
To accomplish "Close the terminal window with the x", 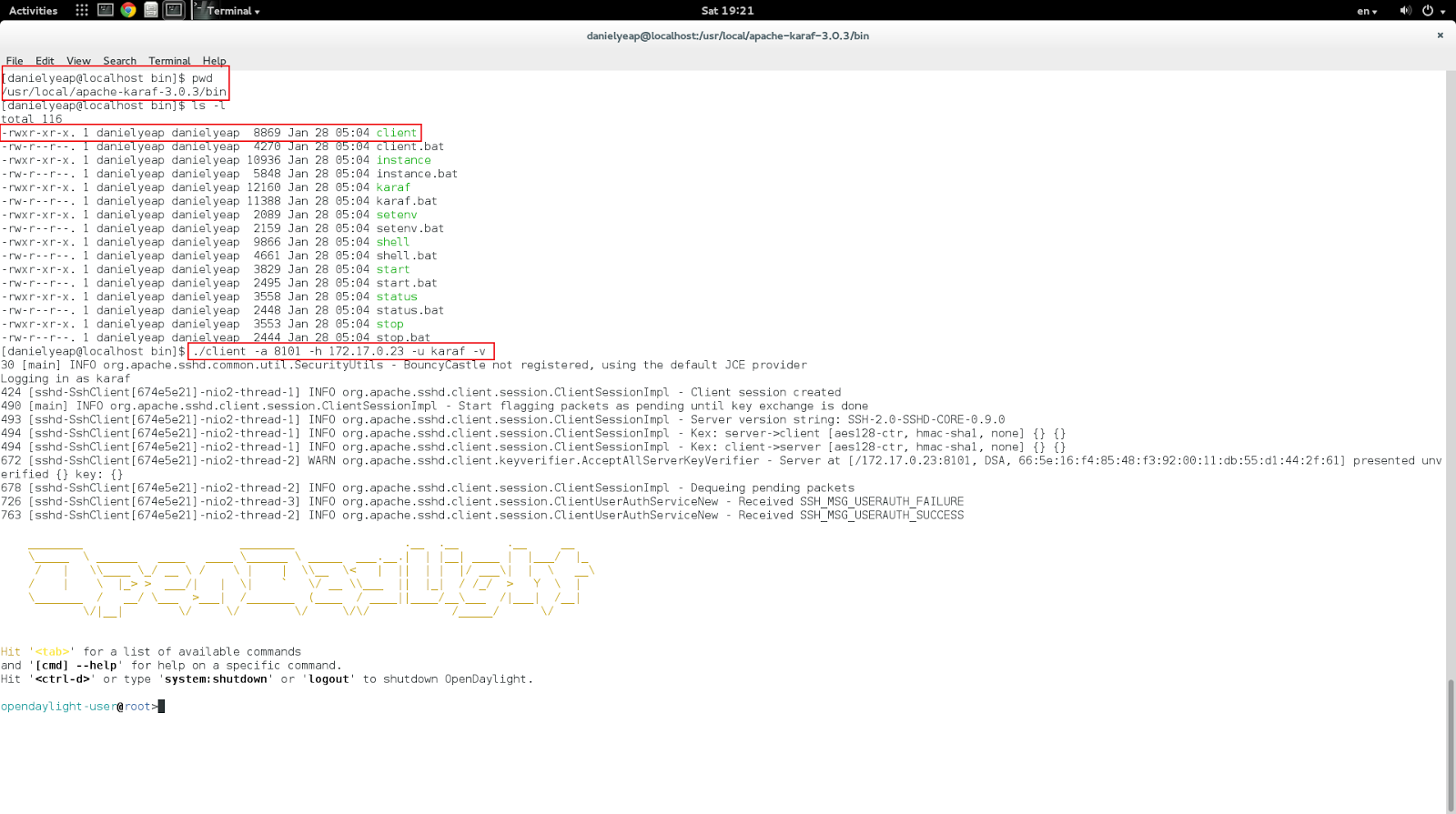I will [x=1440, y=35].
